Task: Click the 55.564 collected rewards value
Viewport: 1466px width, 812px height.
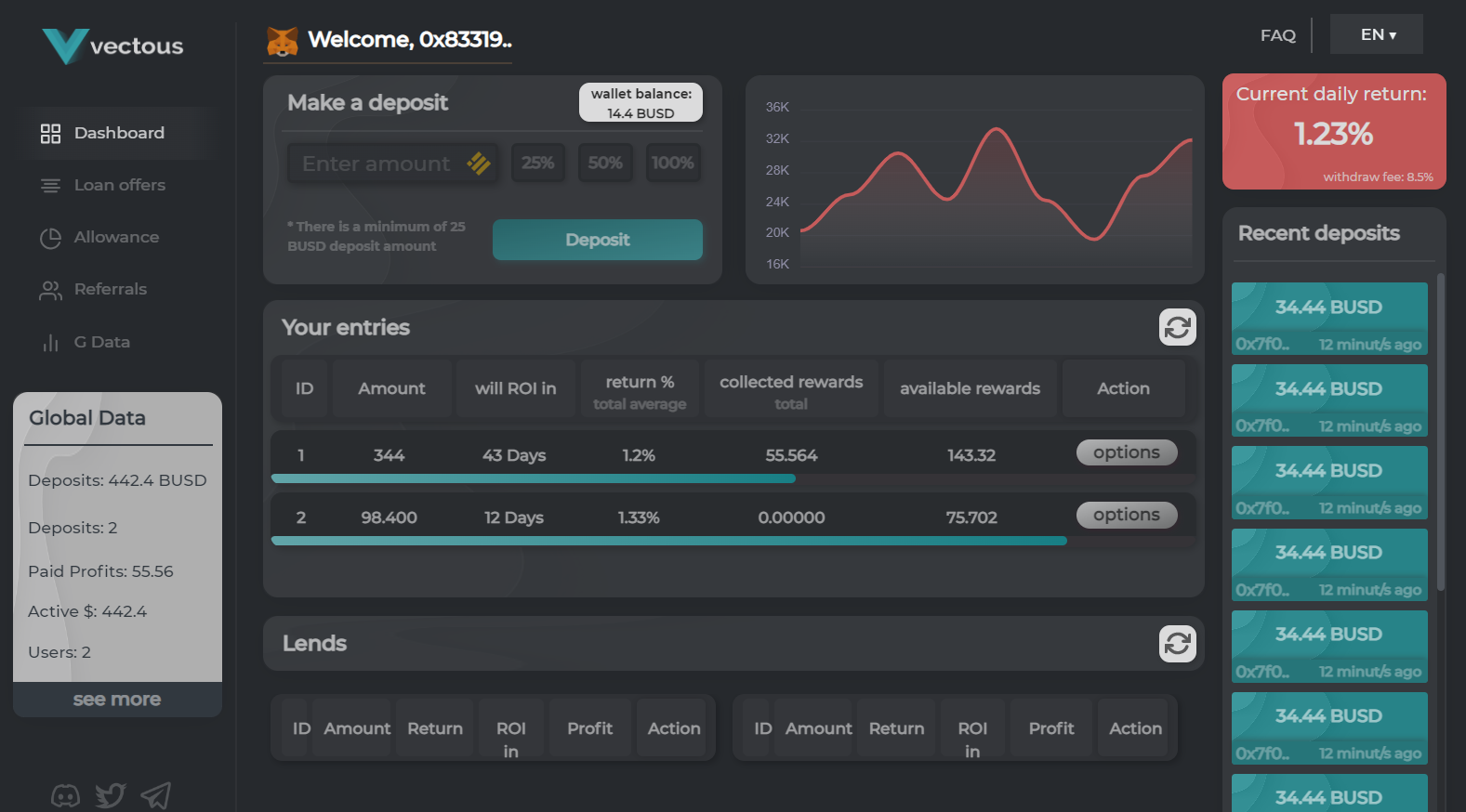Action: 791,455
